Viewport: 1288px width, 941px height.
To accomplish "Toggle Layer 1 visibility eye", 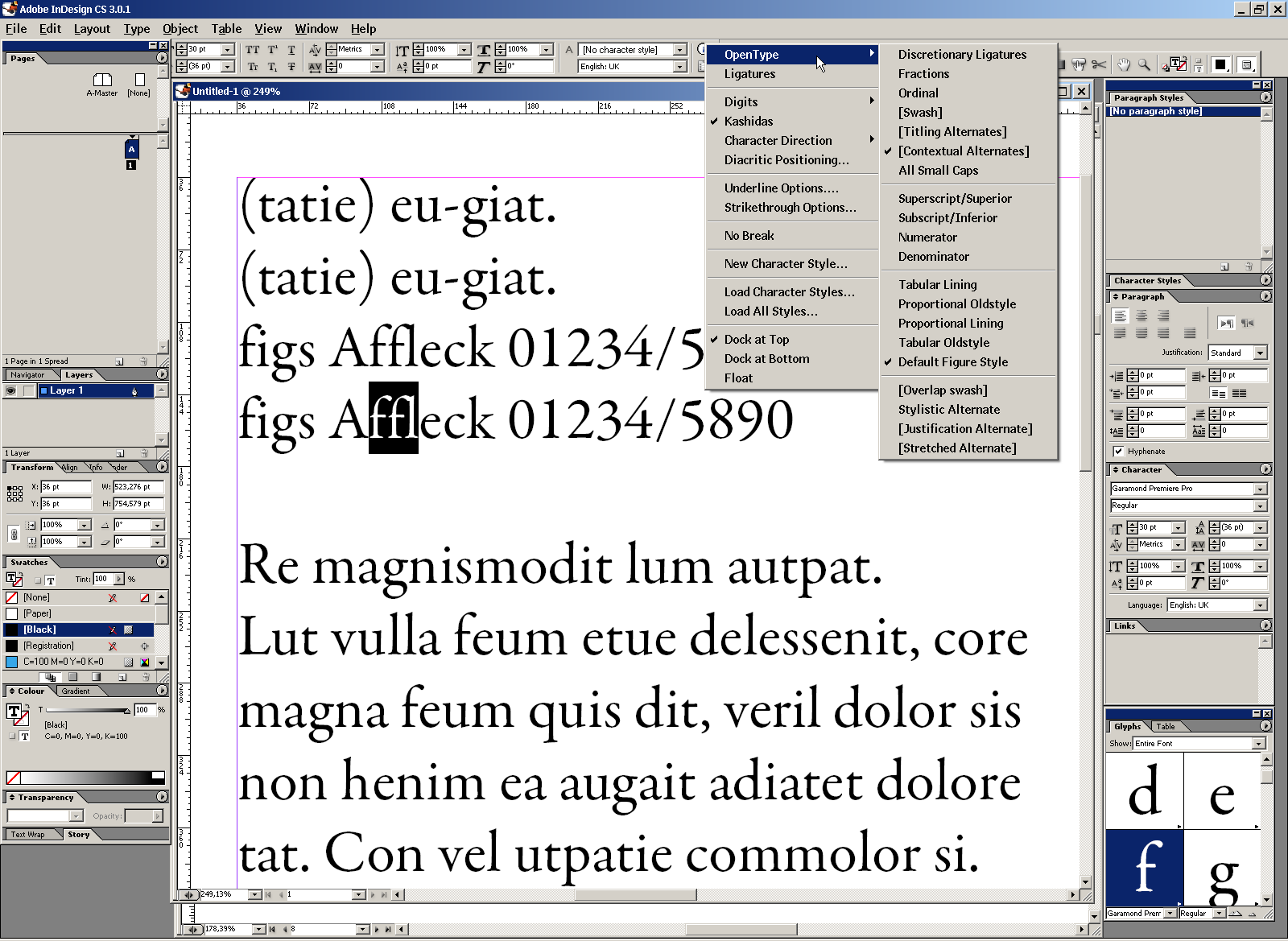I will click(x=10, y=390).
